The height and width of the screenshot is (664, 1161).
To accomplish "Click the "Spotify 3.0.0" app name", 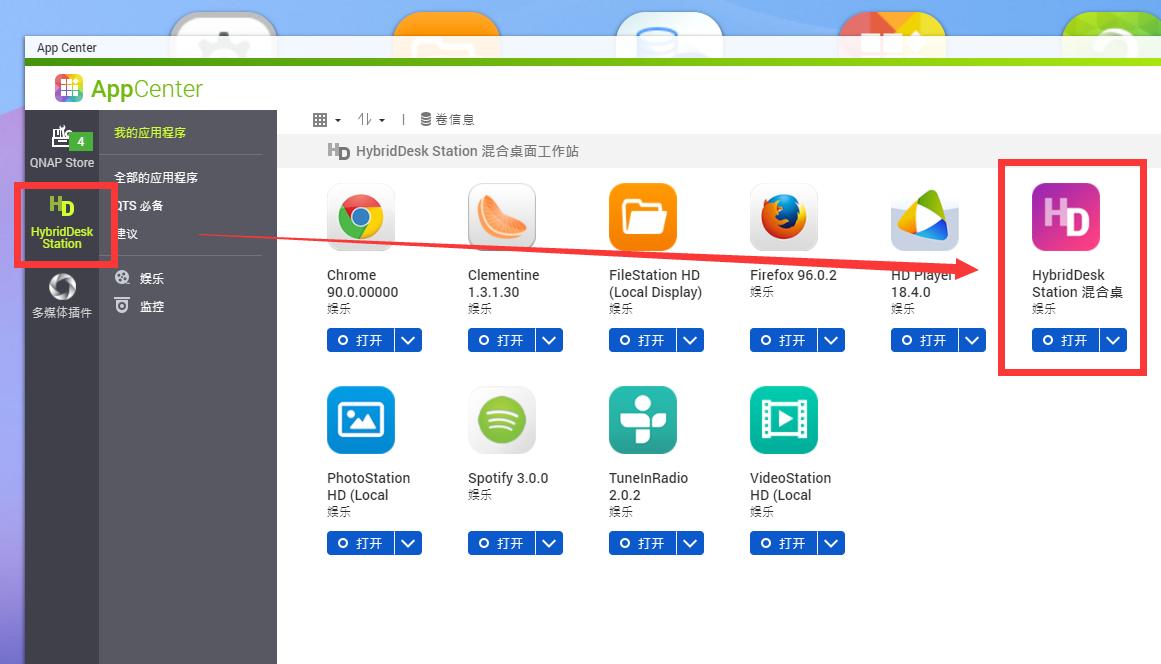I will 508,478.
